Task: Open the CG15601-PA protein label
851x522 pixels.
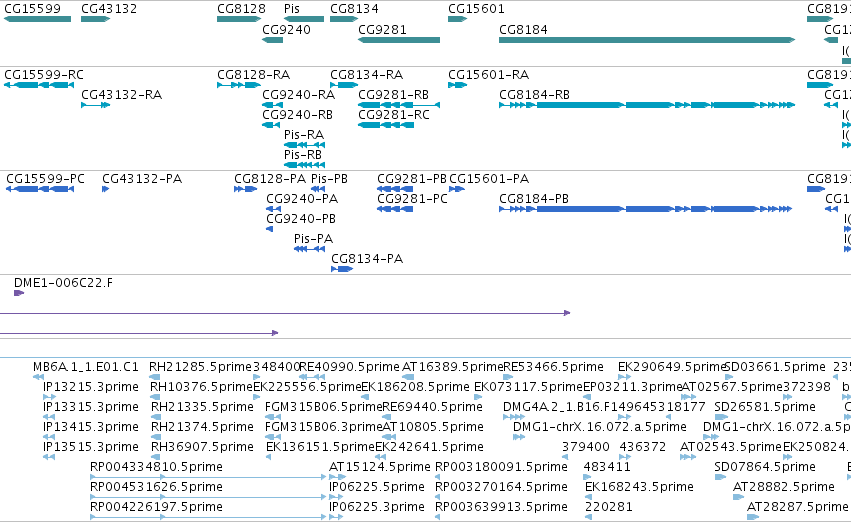Action: click(x=488, y=179)
